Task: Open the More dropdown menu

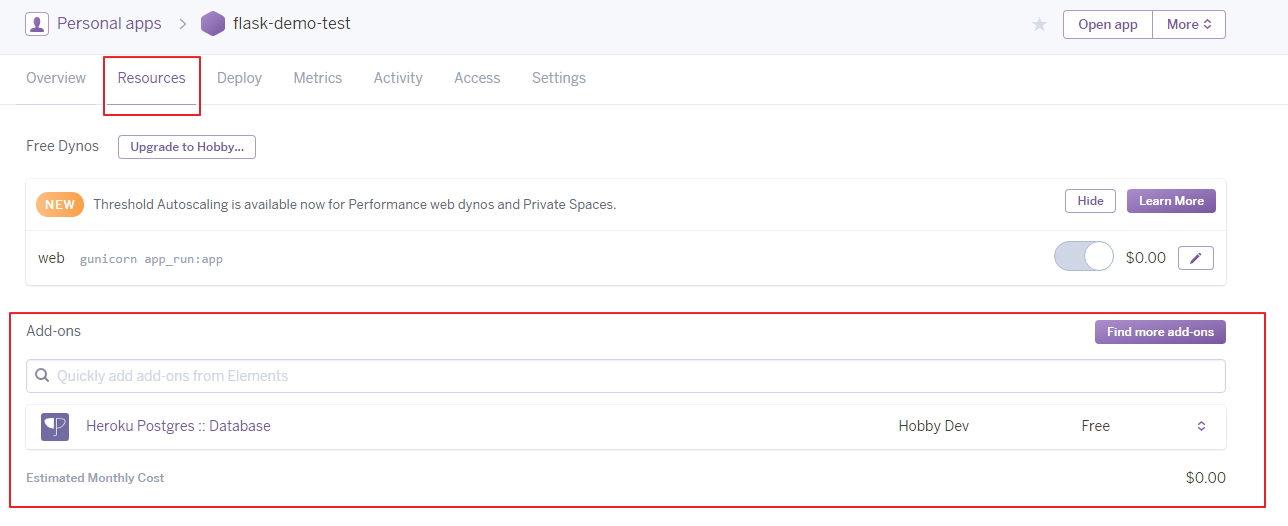Action: tap(1189, 24)
